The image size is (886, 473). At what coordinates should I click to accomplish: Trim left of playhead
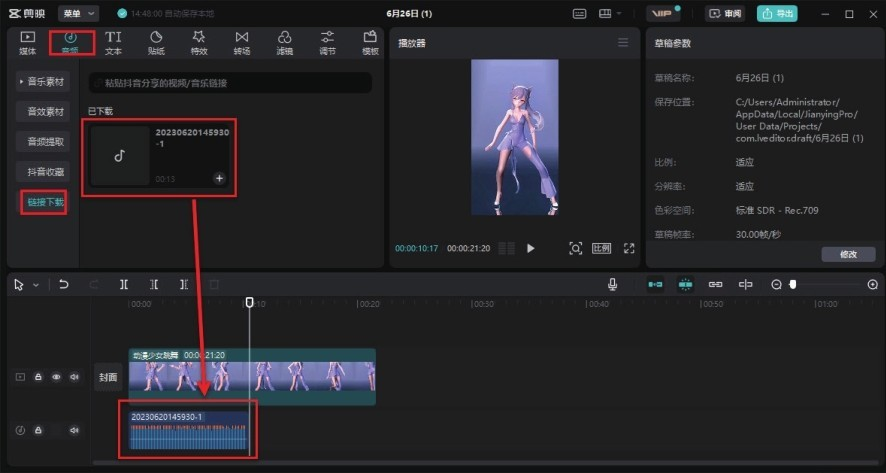click(x=154, y=285)
